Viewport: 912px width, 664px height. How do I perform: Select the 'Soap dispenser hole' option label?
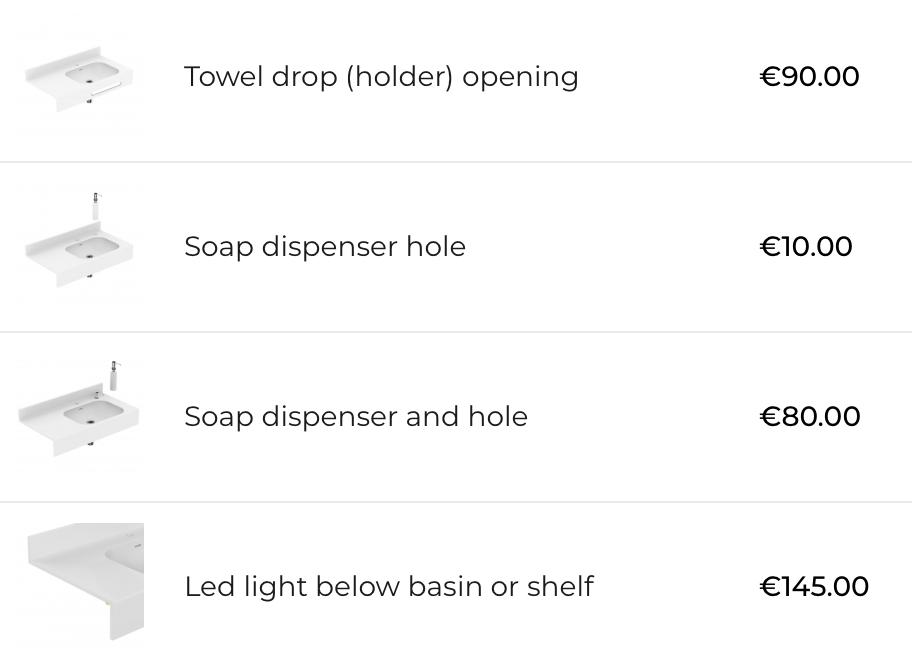click(x=325, y=247)
